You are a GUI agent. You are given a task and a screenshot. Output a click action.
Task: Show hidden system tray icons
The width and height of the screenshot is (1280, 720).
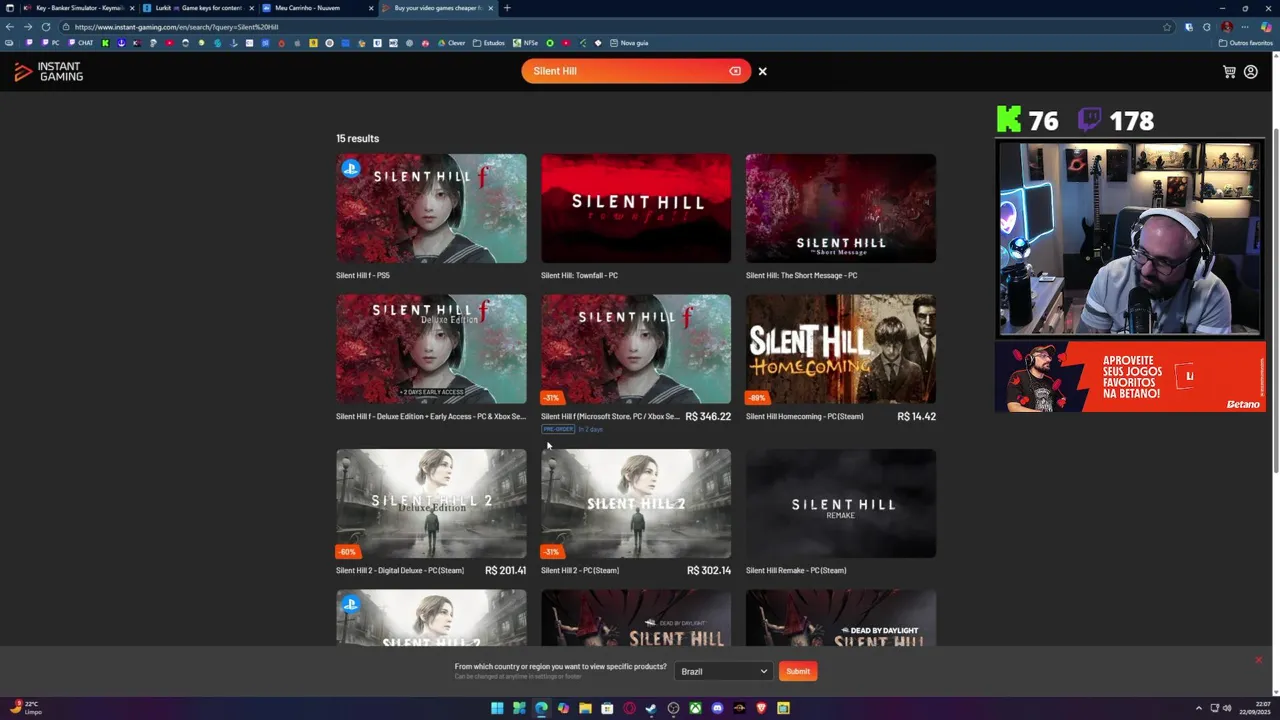1198,708
